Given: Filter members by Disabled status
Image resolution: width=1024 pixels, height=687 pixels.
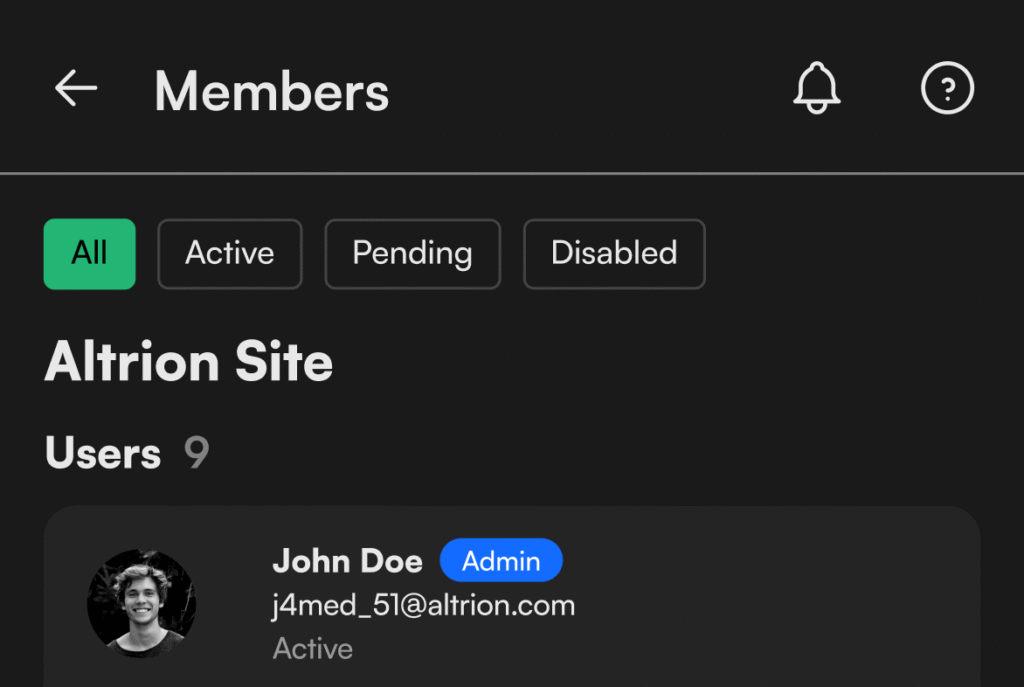Looking at the screenshot, I should point(614,254).
